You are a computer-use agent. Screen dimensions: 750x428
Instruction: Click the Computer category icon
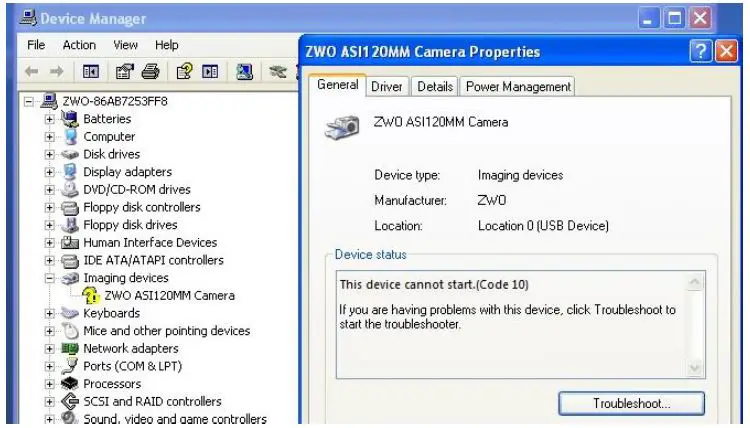click(x=71, y=136)
